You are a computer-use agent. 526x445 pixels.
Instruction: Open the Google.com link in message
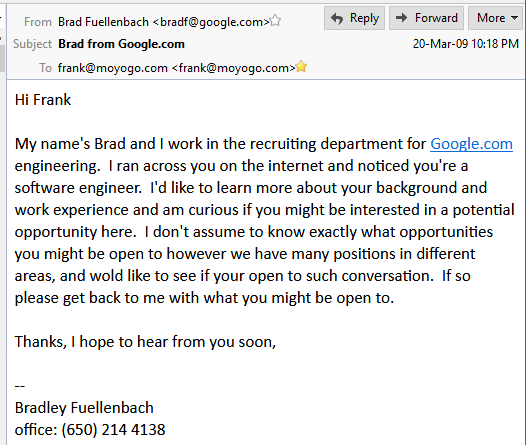tap(471, 144)
